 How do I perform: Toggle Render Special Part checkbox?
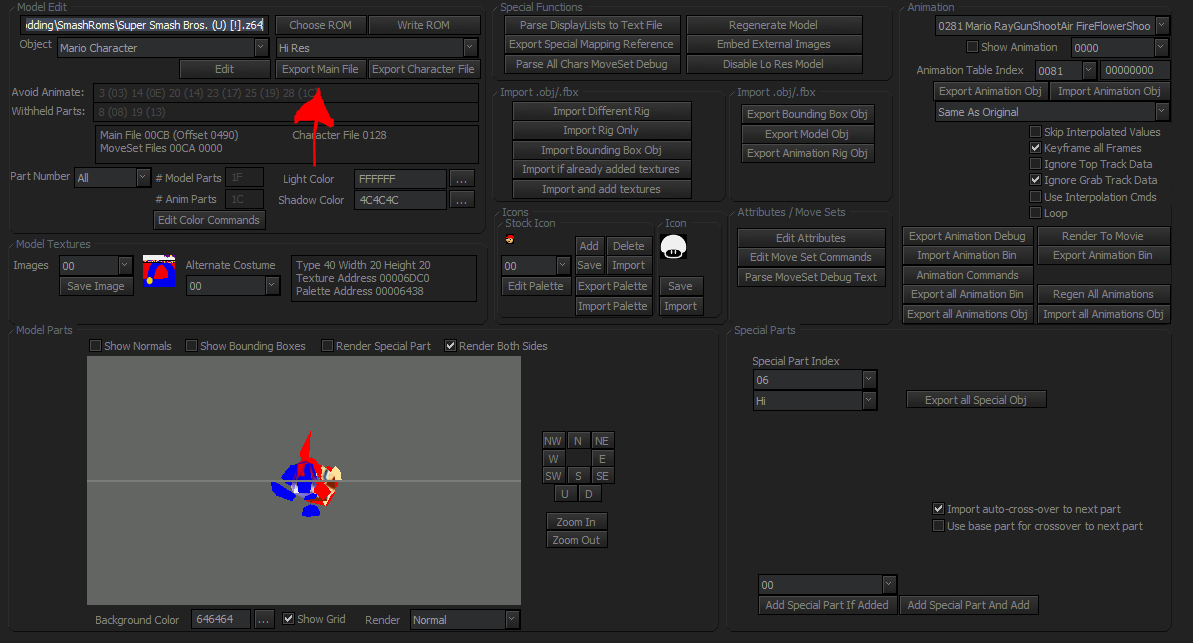[x=327, y=345]
